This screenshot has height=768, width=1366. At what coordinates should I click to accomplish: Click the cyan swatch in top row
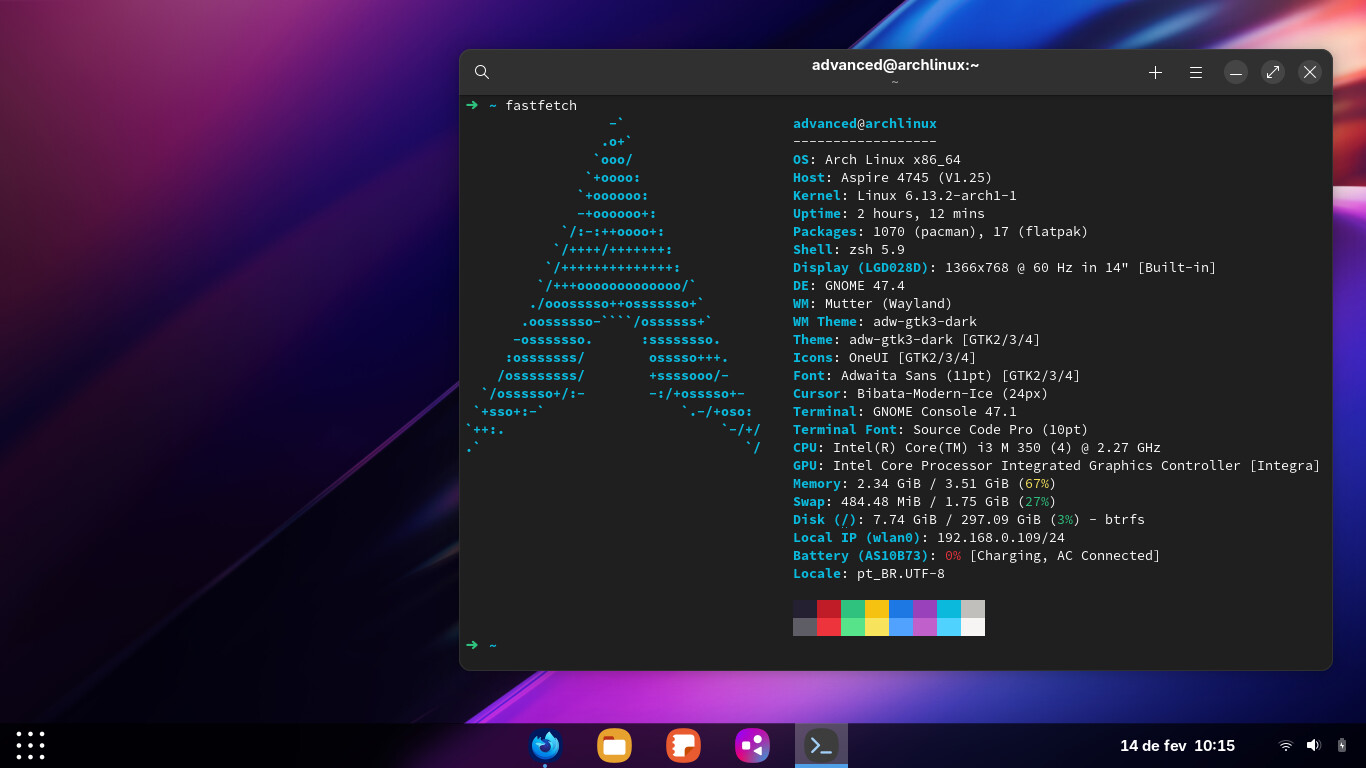949,609
